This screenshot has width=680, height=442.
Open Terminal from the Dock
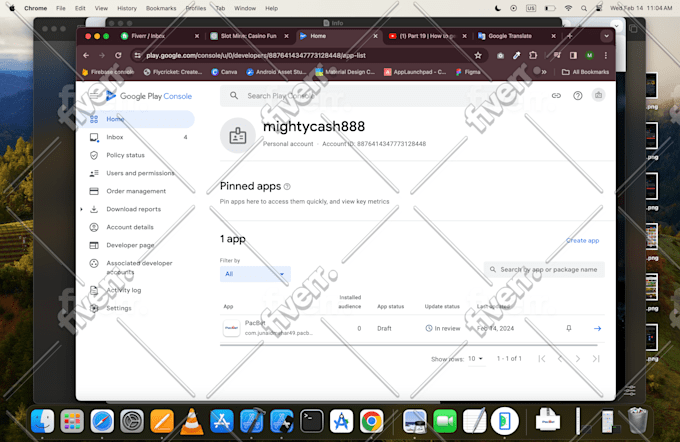[x=312, y=421]
